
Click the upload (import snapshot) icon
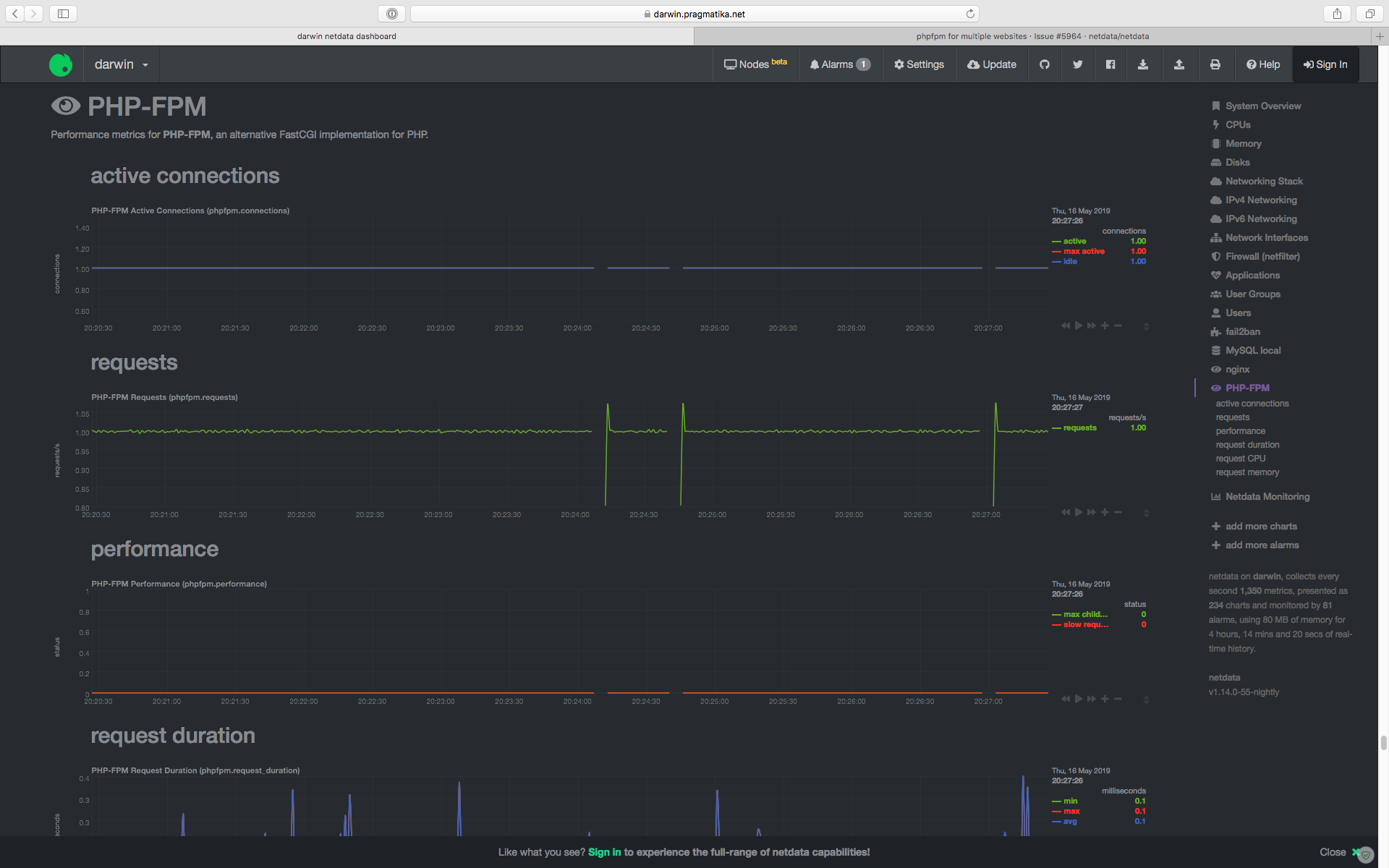(x=1179, y=64)
